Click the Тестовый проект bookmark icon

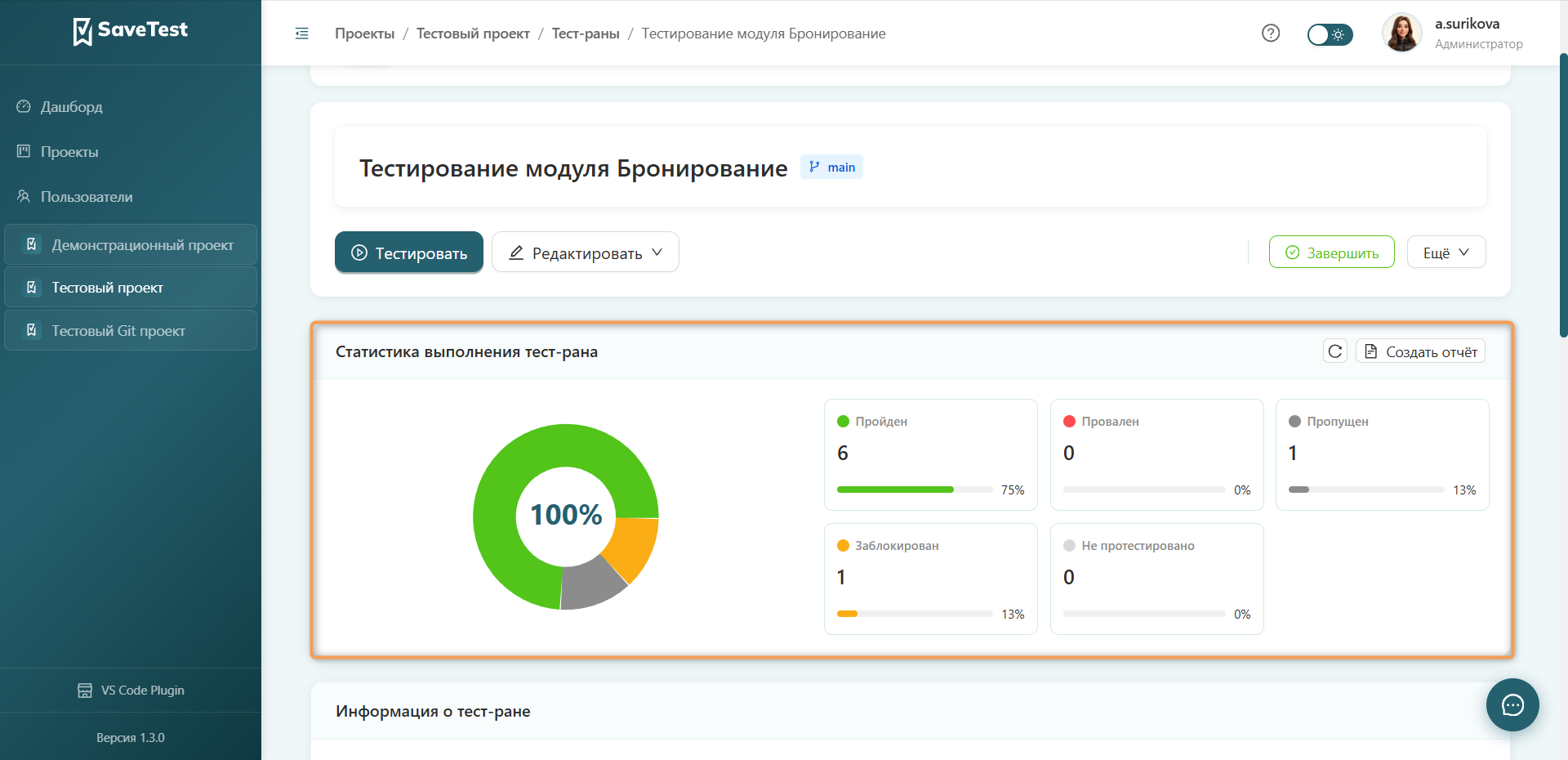[32, 287]
